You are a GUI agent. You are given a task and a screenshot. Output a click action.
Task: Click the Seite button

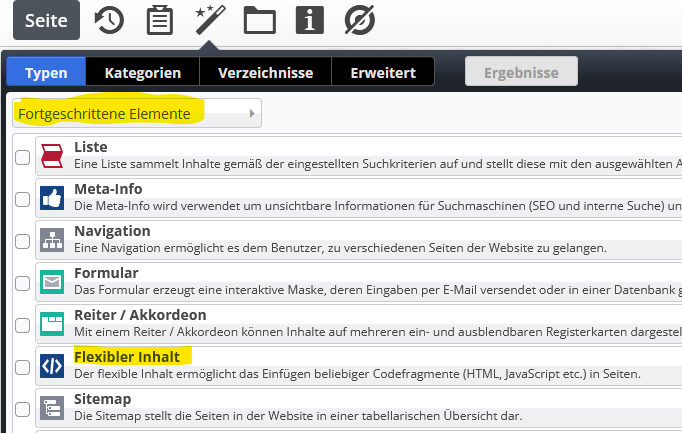click(46, 20)
